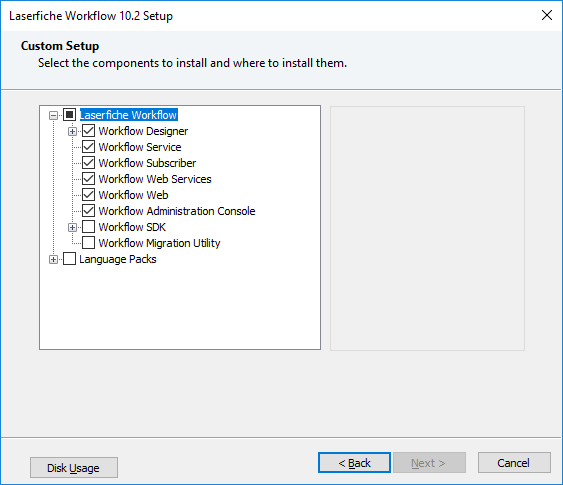The height and width of the screenshot is (485, 563).
Task: Toggle the Workflow Web checkbox
Action: 88,195
